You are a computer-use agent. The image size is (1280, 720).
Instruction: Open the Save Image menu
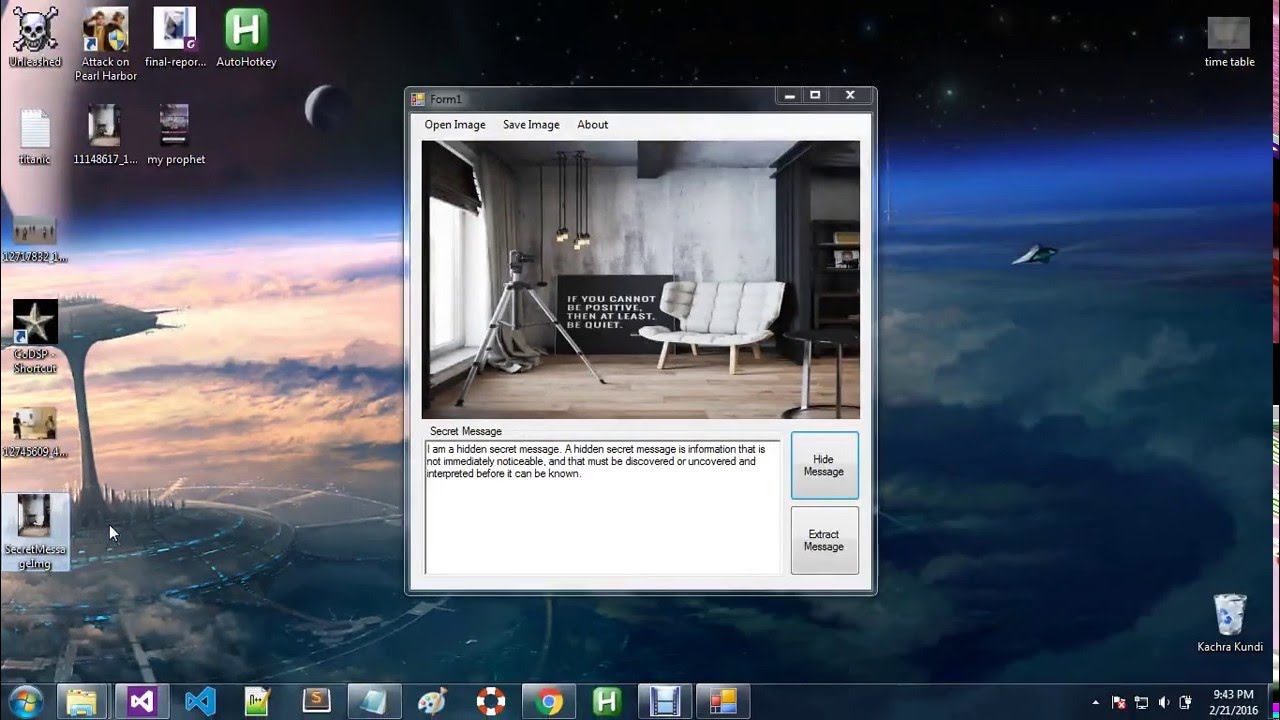[x=531, y=125]
